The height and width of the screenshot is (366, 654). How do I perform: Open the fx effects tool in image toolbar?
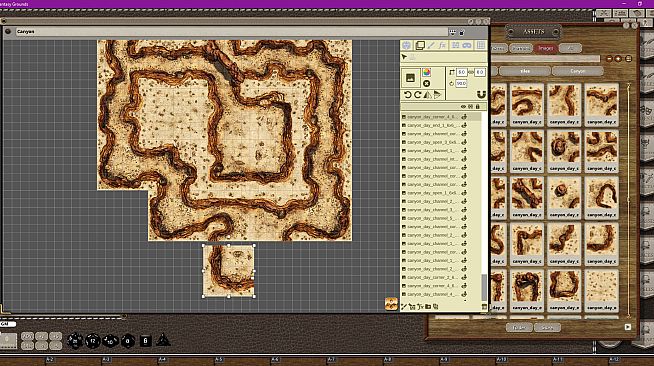[x=443, y=45]
